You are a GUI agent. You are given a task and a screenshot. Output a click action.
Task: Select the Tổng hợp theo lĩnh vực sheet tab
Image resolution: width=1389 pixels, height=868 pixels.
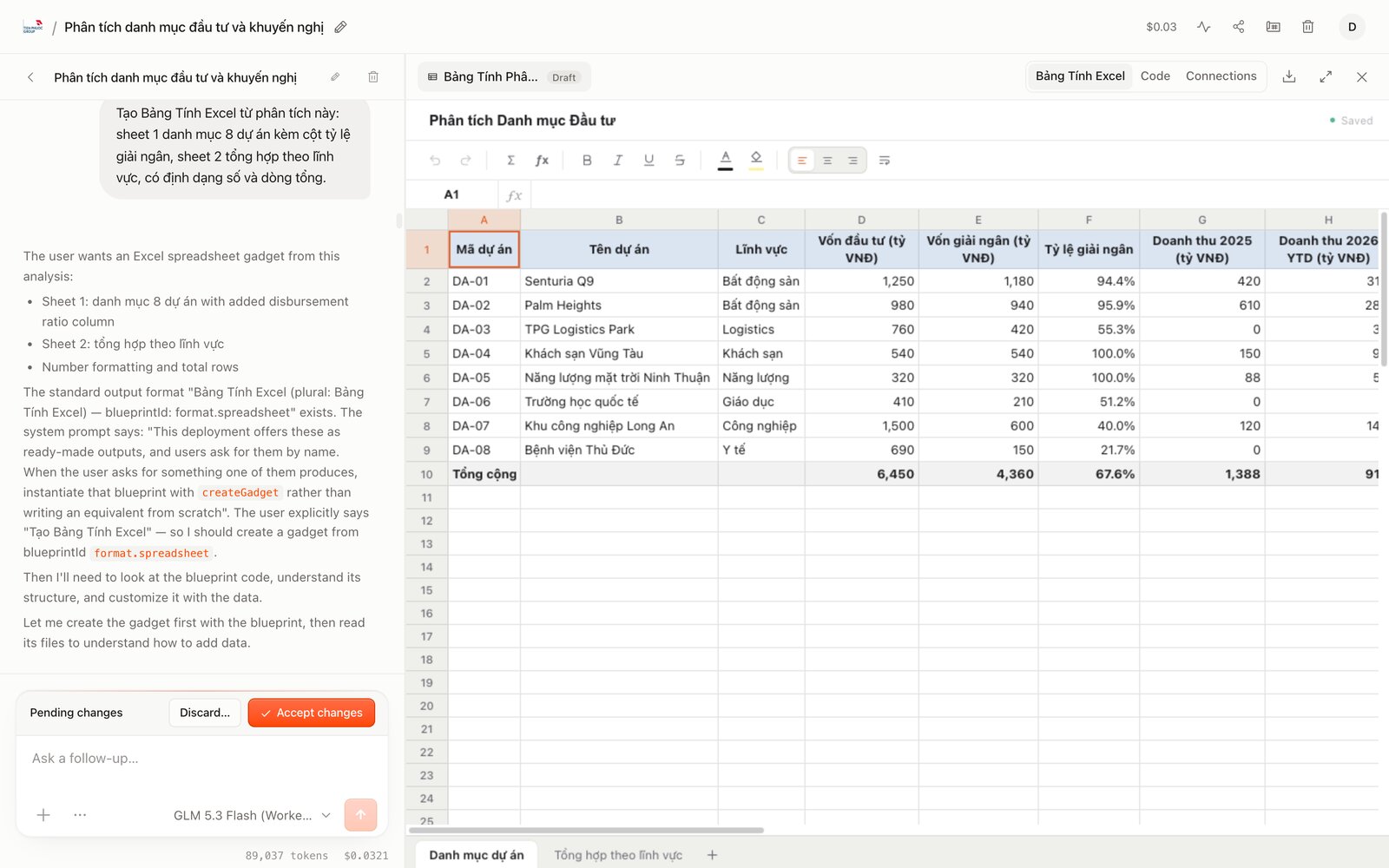pos(618,855)
